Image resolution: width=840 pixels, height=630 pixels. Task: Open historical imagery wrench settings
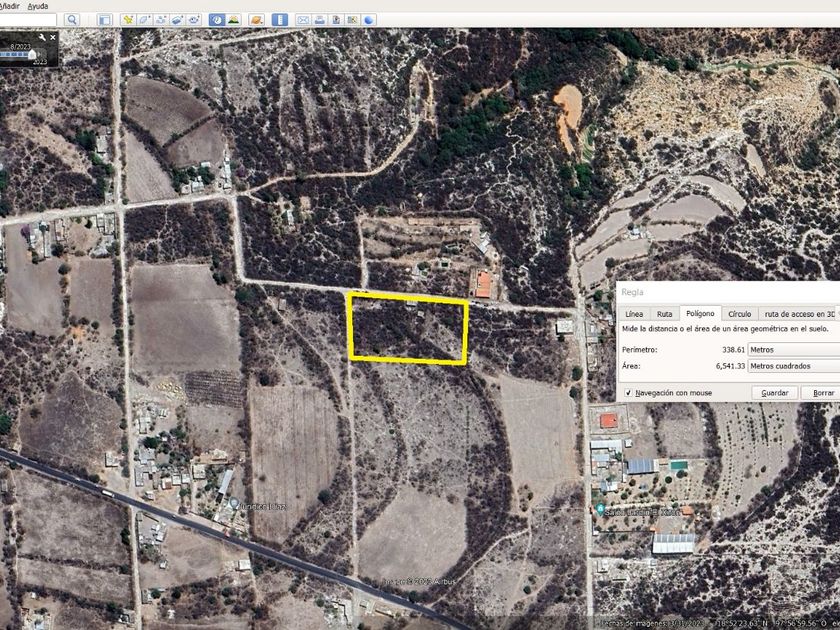pyautogui.click(x=42, y=38)
